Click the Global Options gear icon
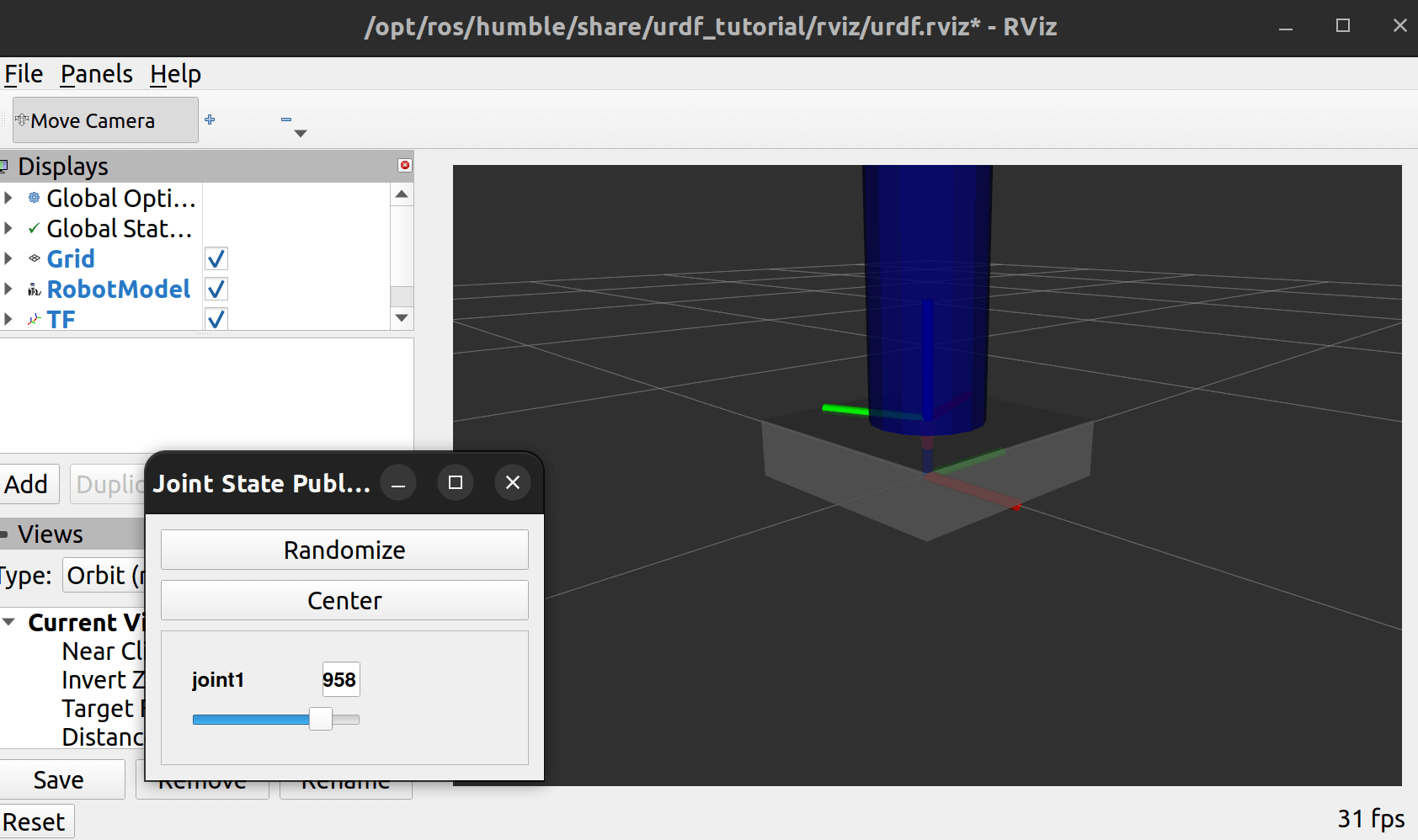The height and width of the screenshot is (840, 1418). tap(35, 198)
